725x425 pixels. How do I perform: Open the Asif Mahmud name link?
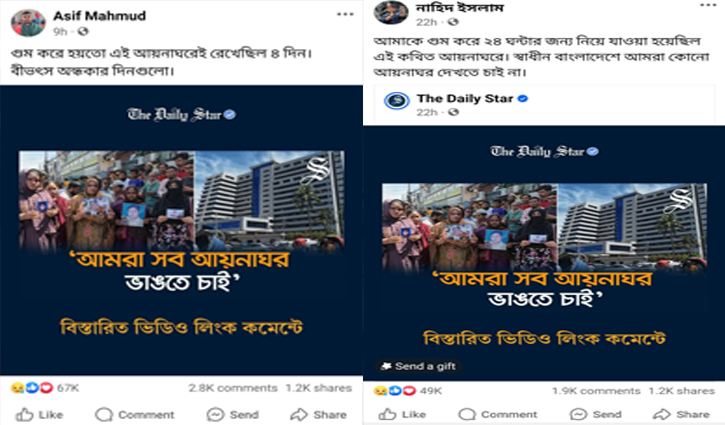[99, 16]
